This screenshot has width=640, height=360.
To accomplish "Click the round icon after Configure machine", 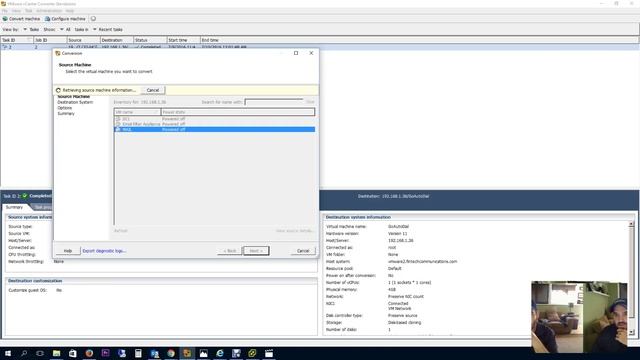I will click(93, 19).
